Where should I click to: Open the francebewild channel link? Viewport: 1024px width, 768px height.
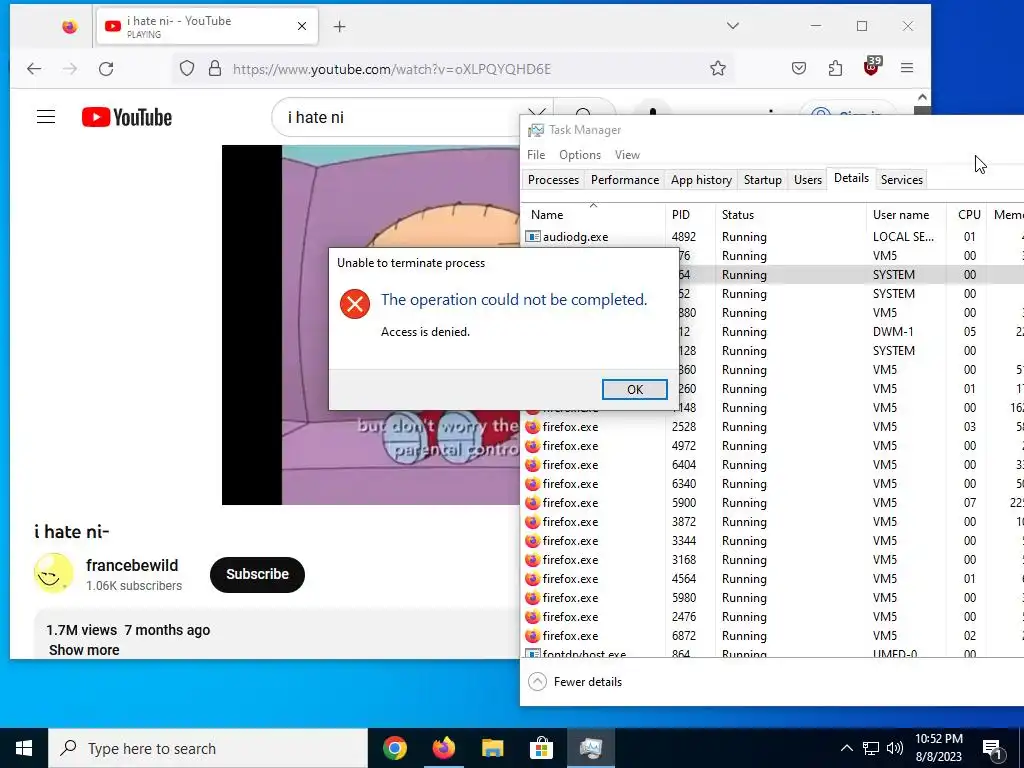(132, 566)
